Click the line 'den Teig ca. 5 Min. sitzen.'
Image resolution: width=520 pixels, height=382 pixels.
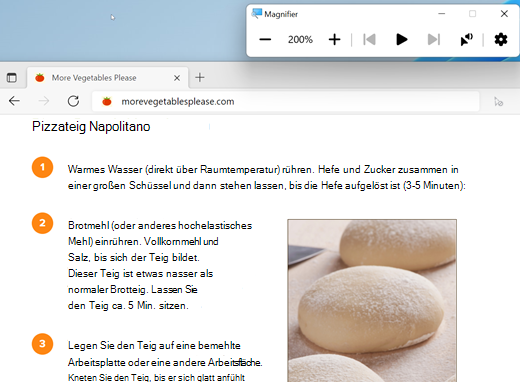coord(128,306)
